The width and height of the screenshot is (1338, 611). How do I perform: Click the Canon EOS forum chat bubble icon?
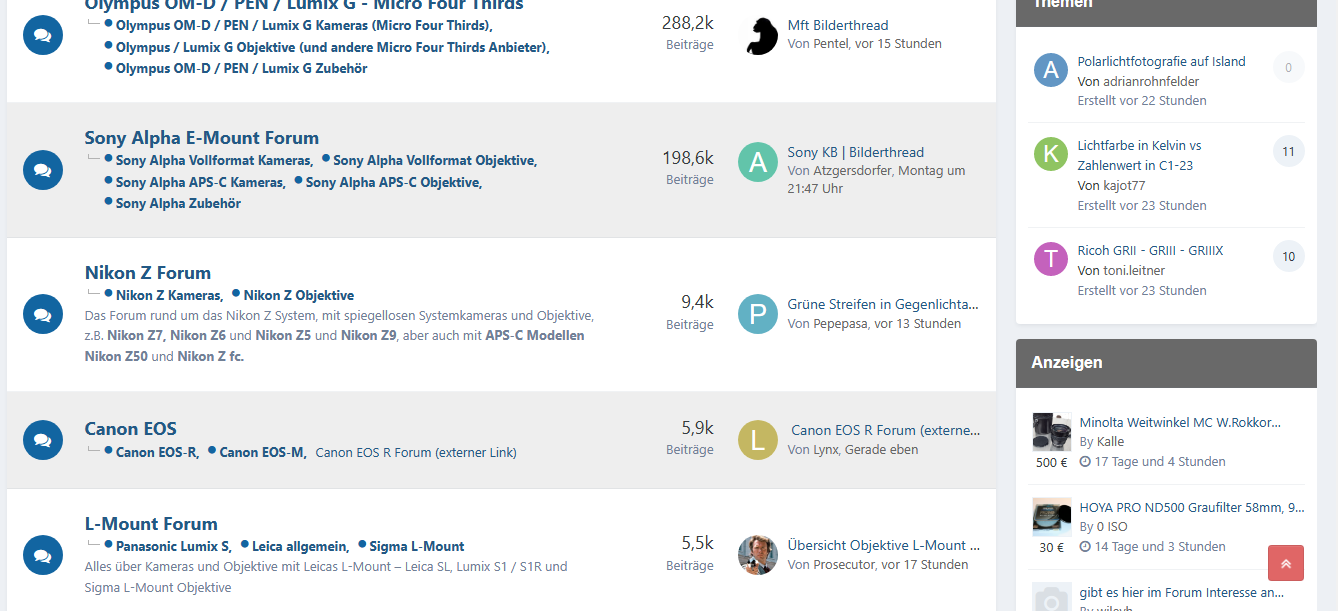click(42, 439)
